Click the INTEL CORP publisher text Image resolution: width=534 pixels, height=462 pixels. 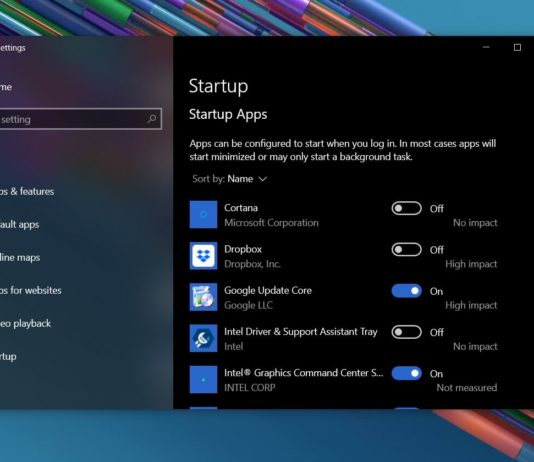click(250, 387)
